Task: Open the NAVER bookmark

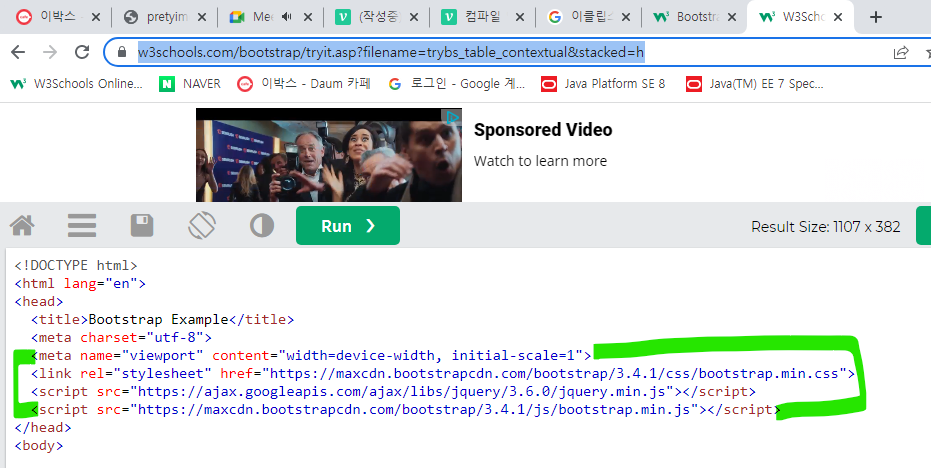Action: click(190, 84)
